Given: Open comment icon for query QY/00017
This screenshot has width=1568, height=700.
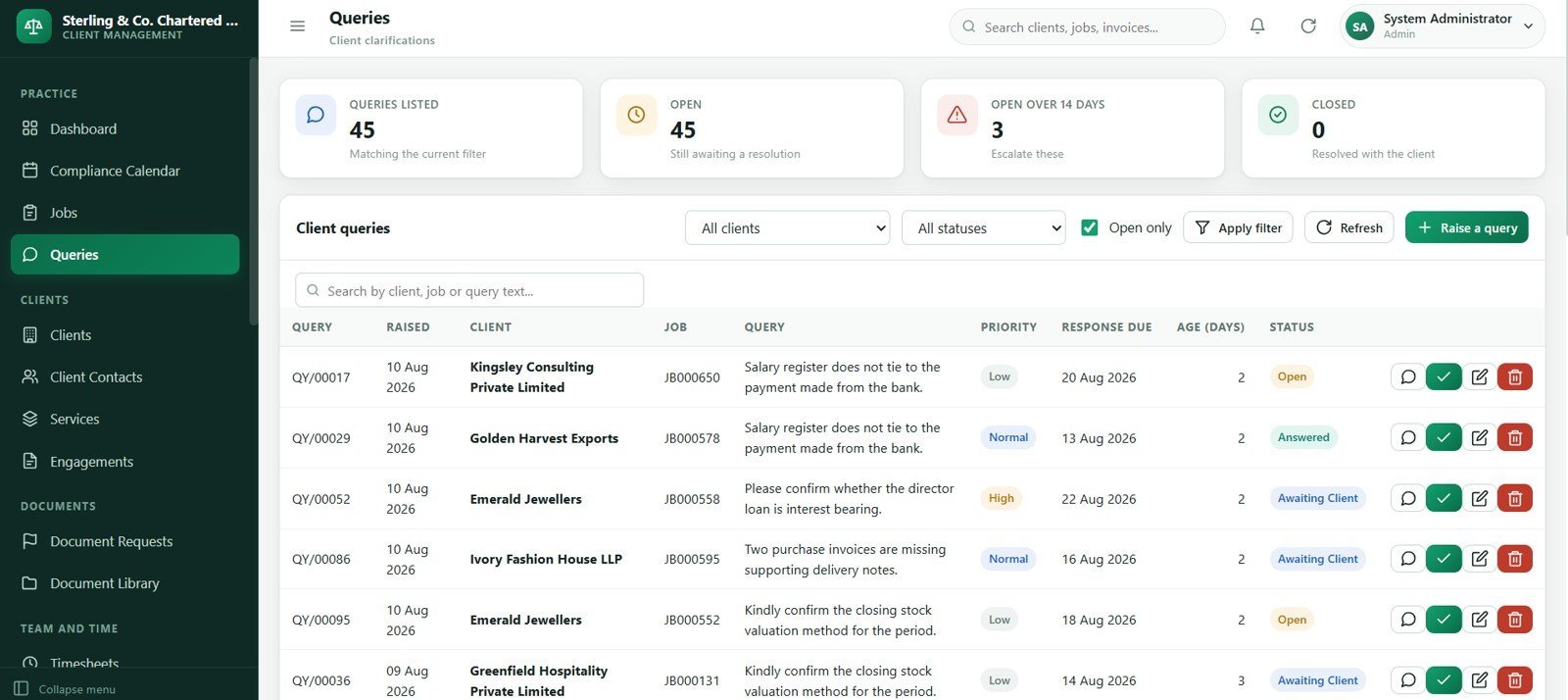Looking at the screenshot, I should 1408,376.
